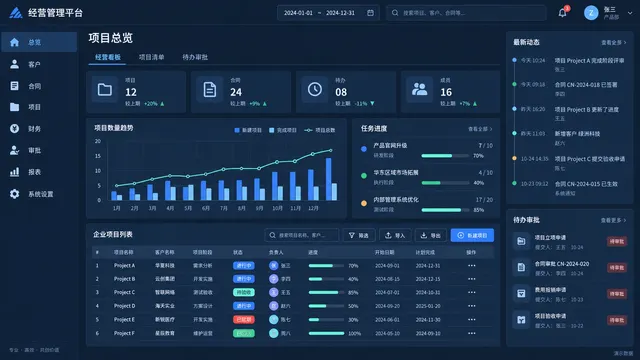Viewport: 640px width, 360px height.
Task: Click the Project D row name
Action: pyautogui.click(x=124, y=306)
